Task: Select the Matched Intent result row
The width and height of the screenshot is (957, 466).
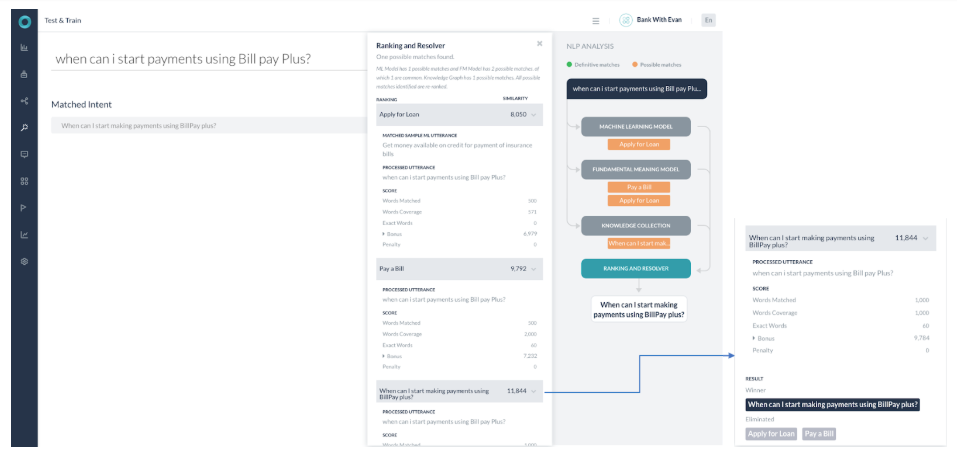Action: point(208,126)
